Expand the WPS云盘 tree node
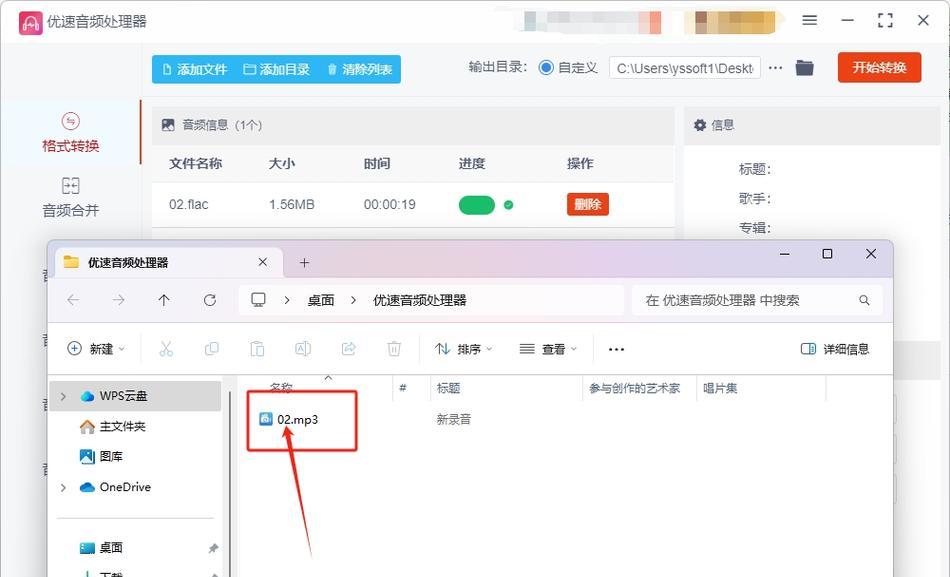 (x=64, y=396)
